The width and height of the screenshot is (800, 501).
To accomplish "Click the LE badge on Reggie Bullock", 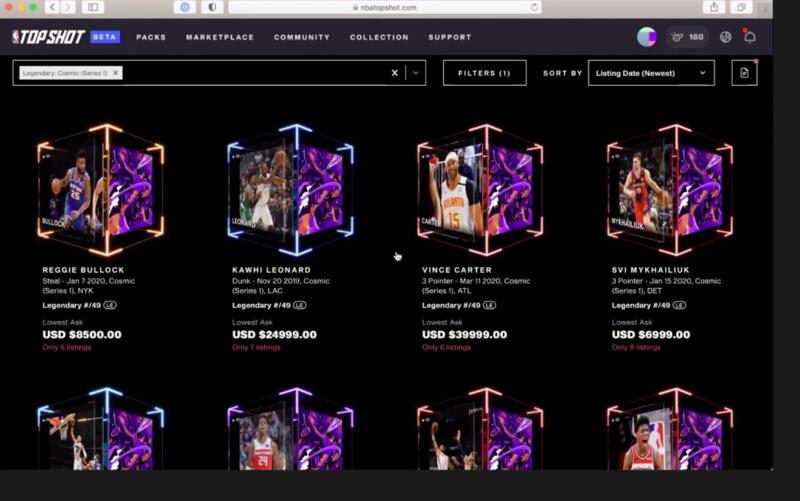I will (x=110, y=305).
